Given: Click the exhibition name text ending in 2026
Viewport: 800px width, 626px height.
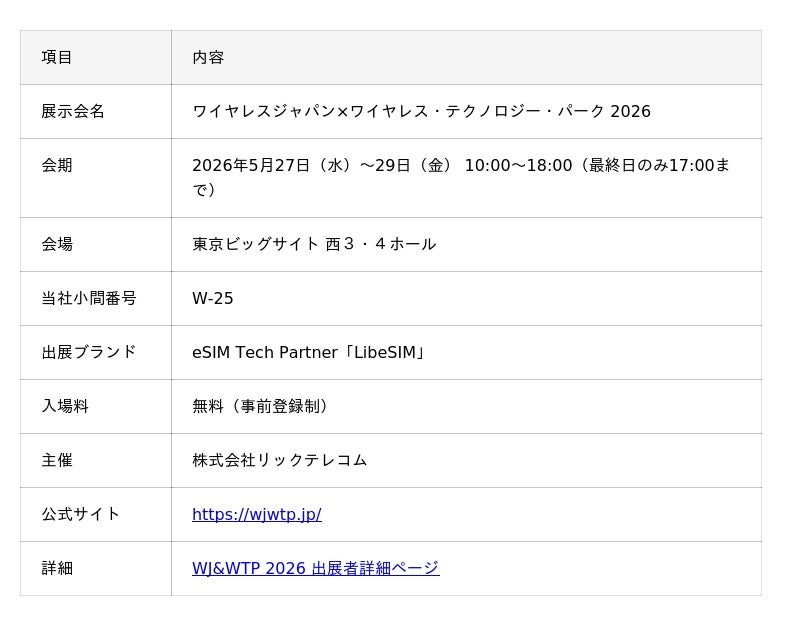Looking at the screenshot, I should click(421, 111).
